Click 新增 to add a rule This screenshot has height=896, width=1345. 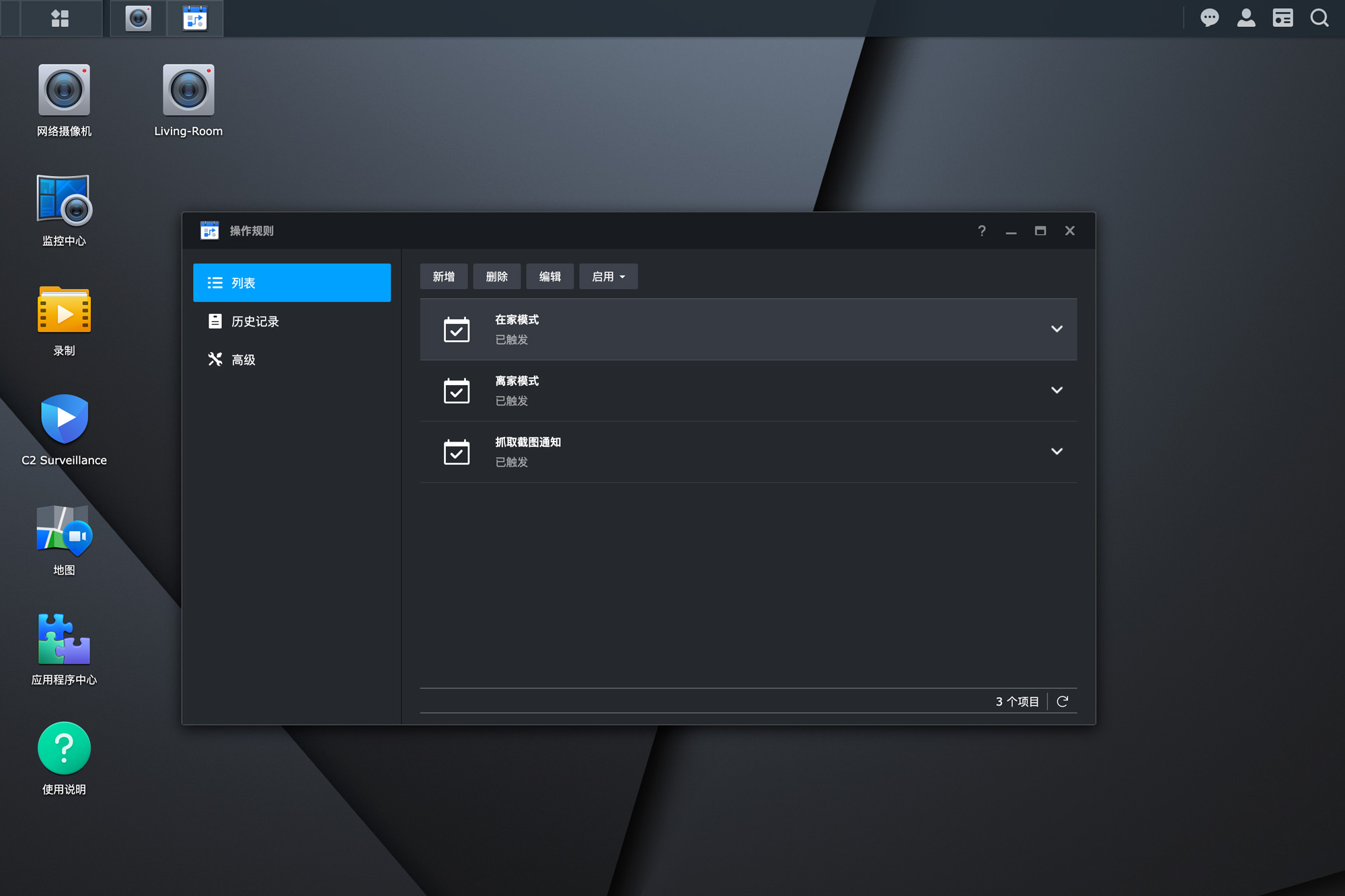point(444,276)
